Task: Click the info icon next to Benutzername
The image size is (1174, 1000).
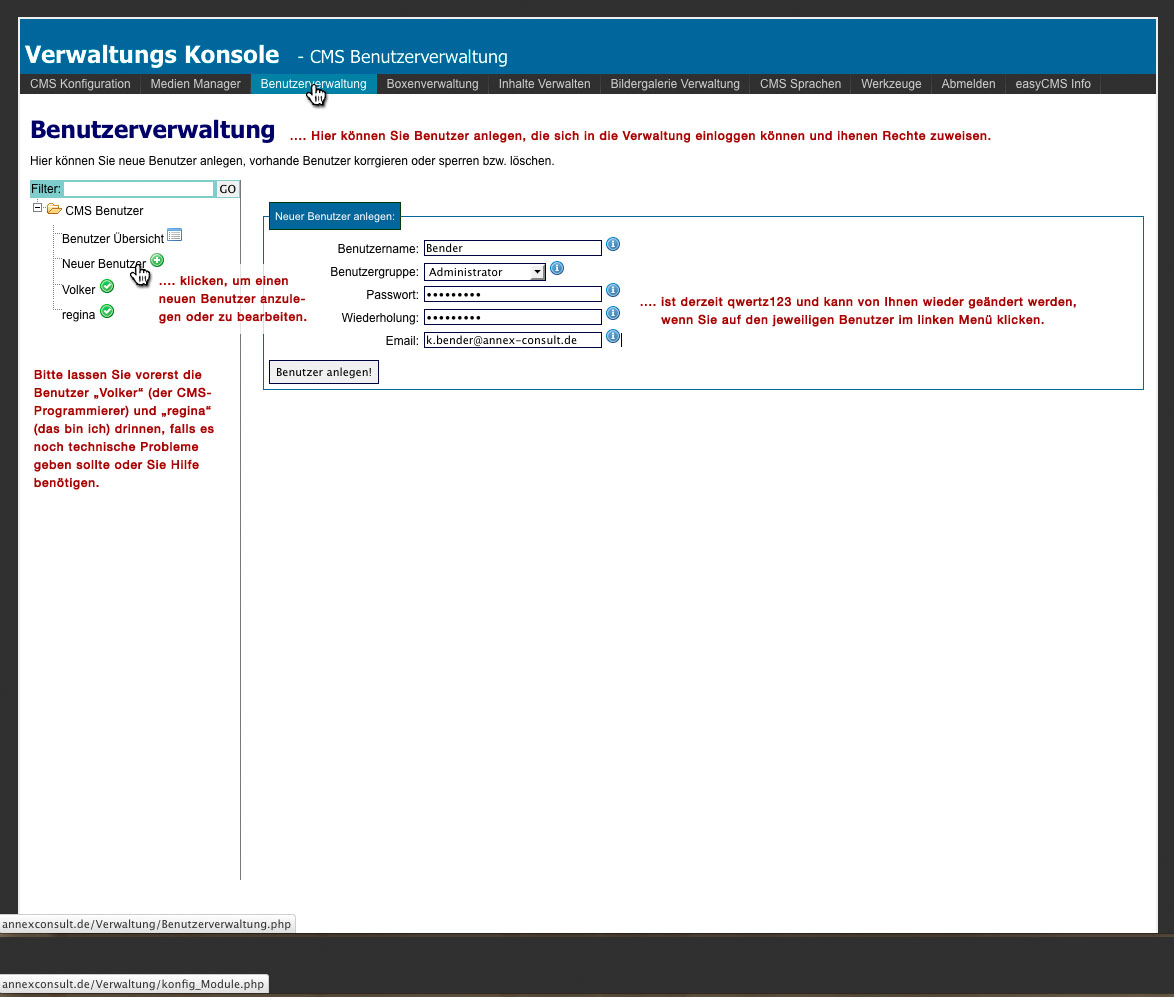Action: coord(613,244)
